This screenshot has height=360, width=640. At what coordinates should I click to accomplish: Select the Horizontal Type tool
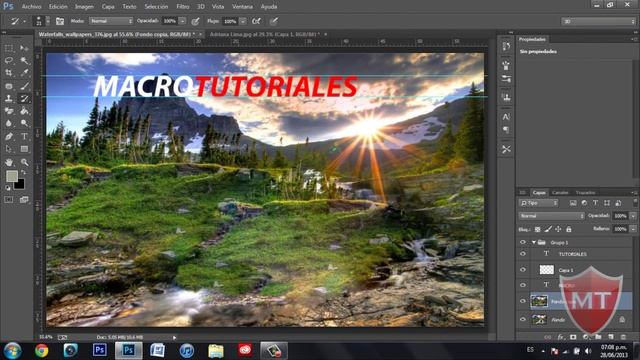click(24, 136)
